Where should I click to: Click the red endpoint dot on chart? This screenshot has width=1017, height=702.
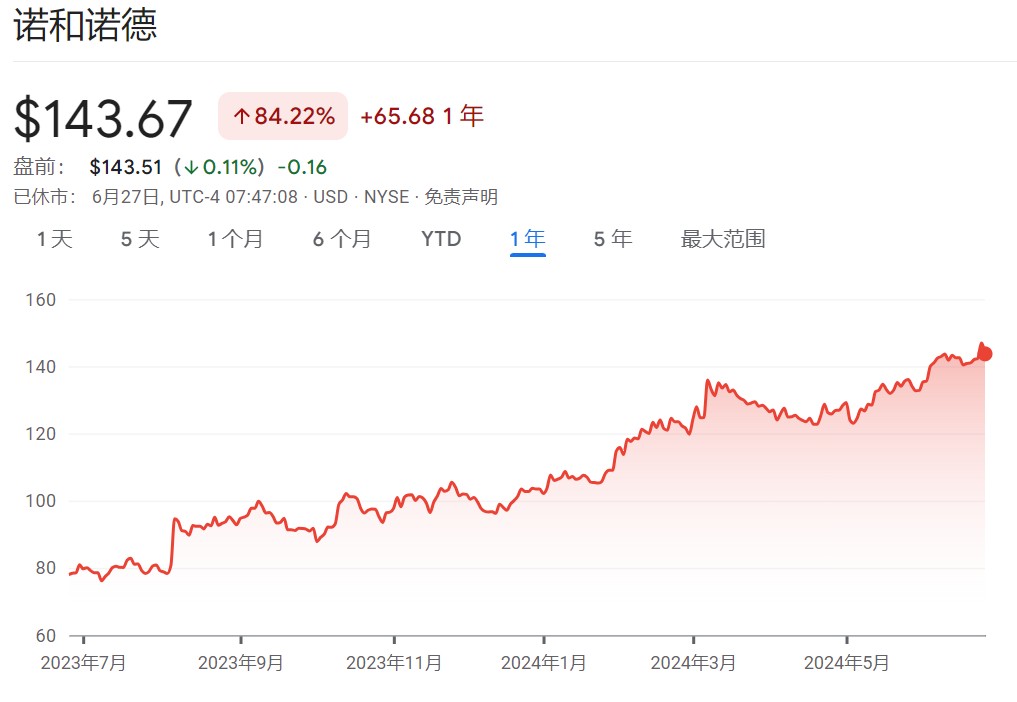985,353
